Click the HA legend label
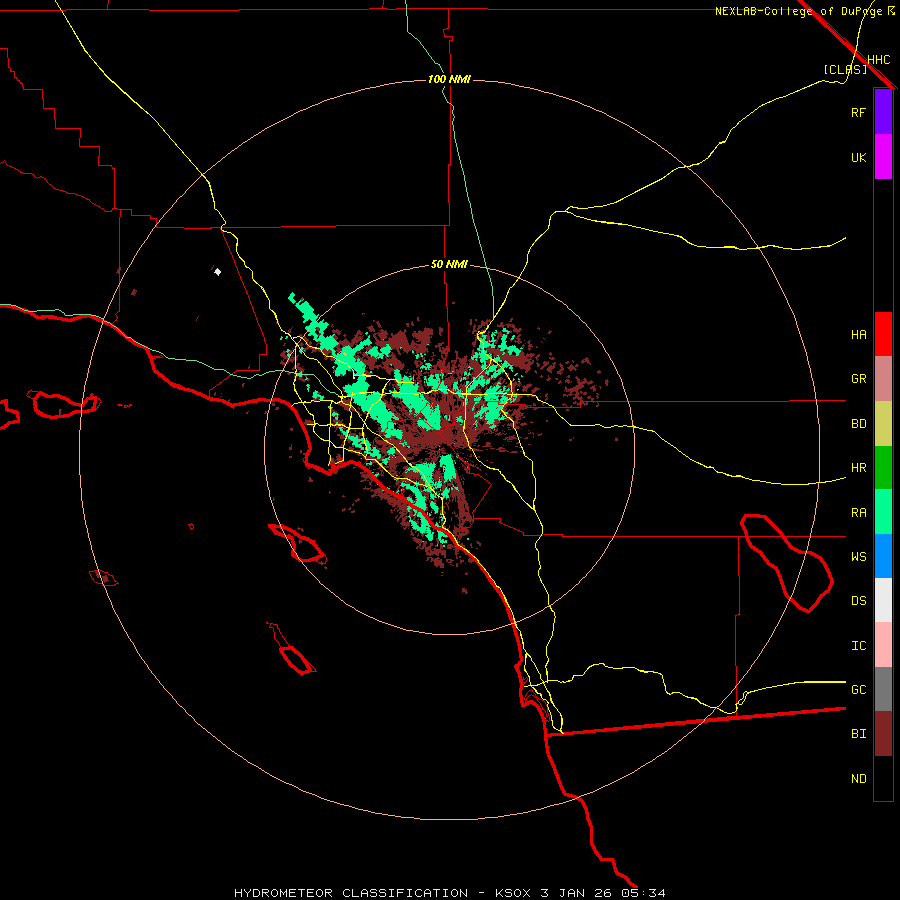 [858, 334]
